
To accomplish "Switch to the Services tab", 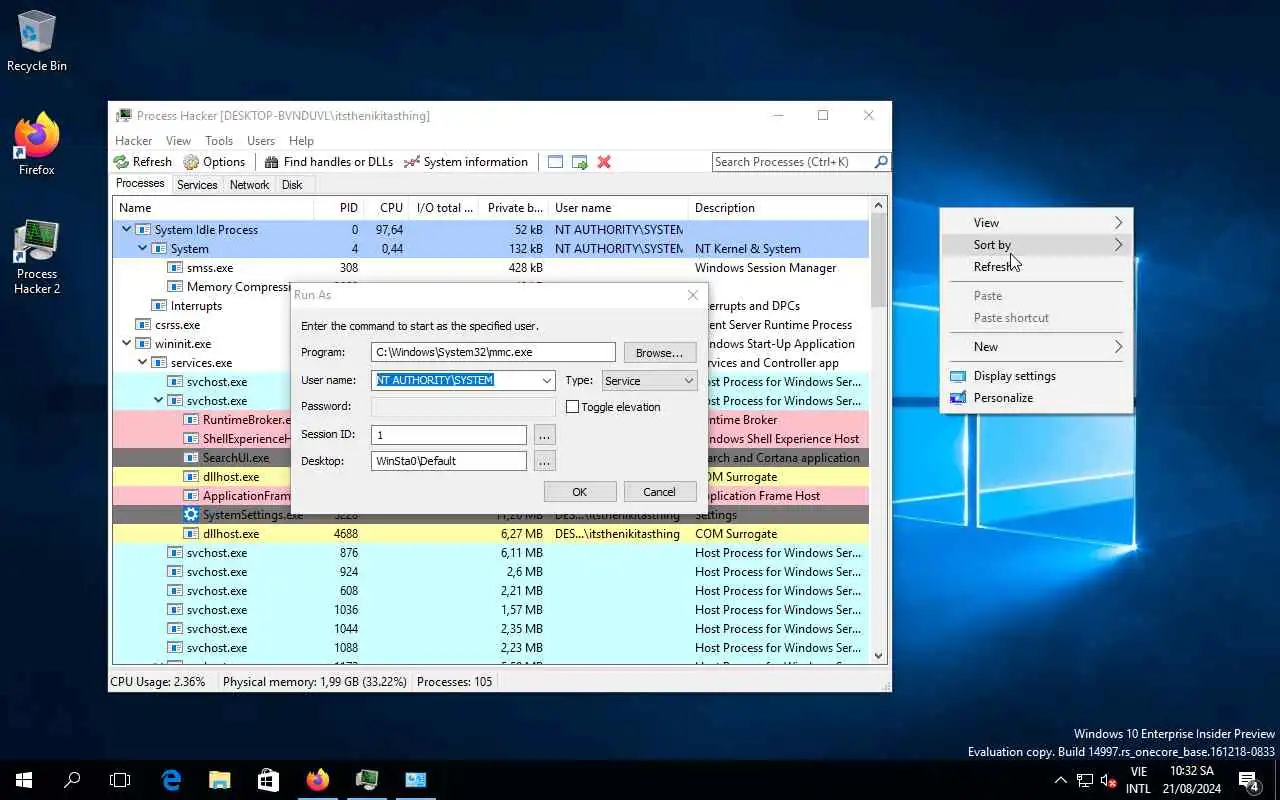I will 197,185.
